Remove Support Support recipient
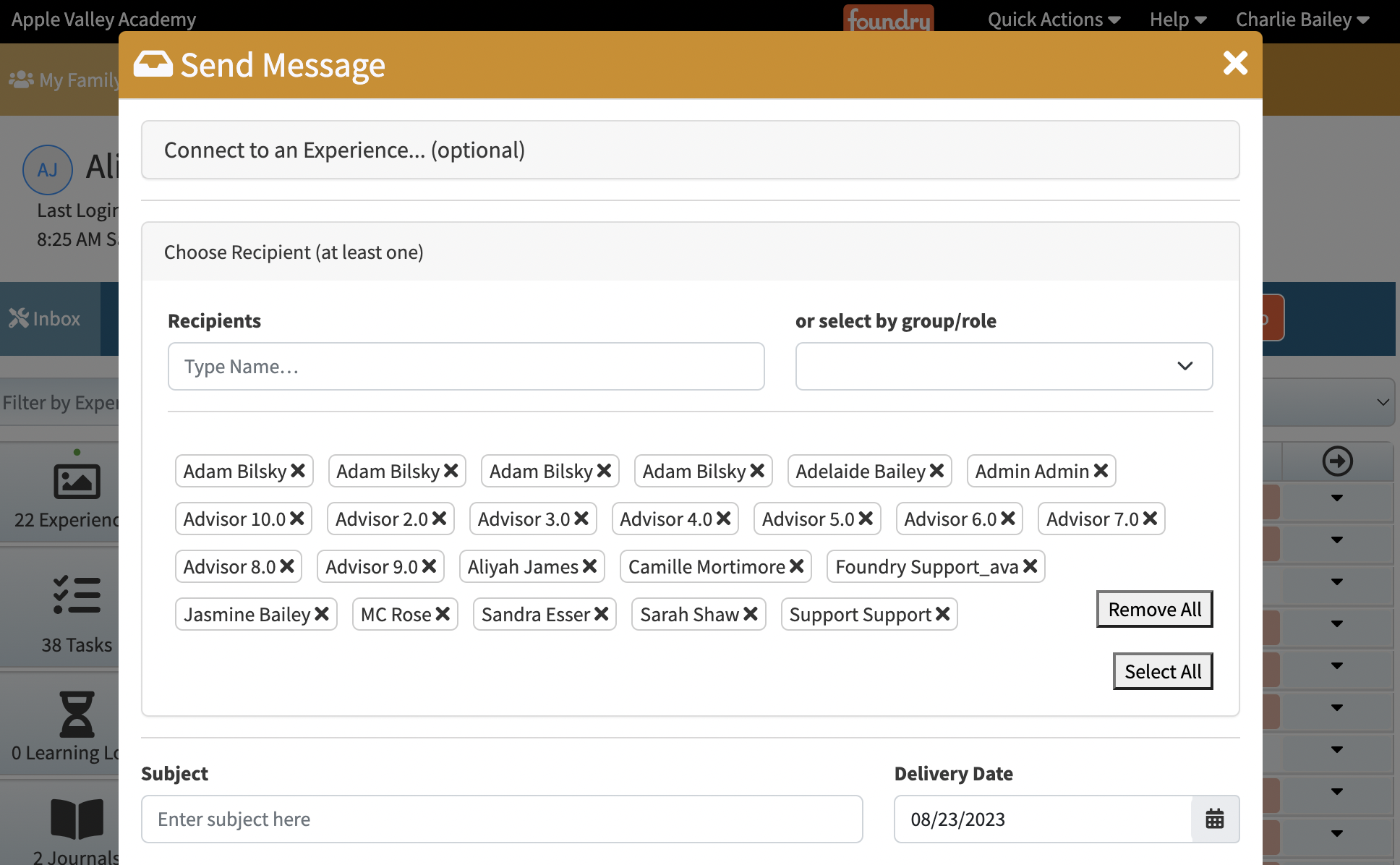Viewport: 1400px width, 865px height. [942, 614]
